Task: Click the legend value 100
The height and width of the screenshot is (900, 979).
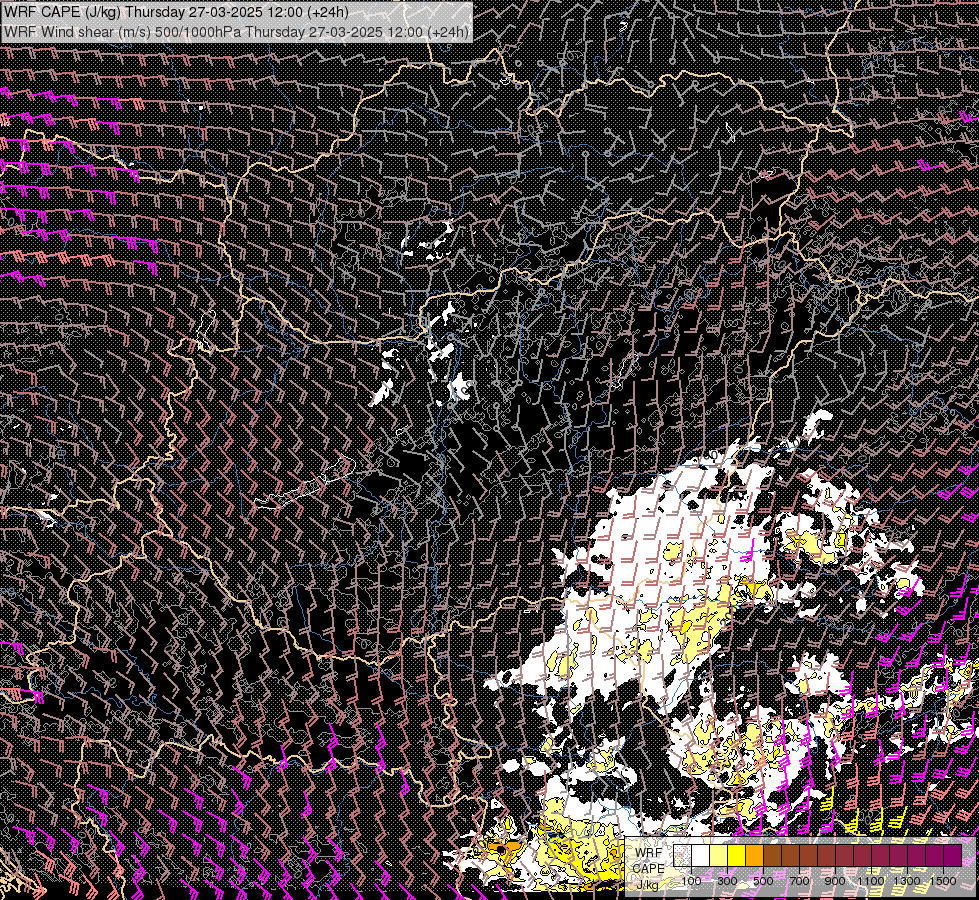Action: (x=691, y=881)
